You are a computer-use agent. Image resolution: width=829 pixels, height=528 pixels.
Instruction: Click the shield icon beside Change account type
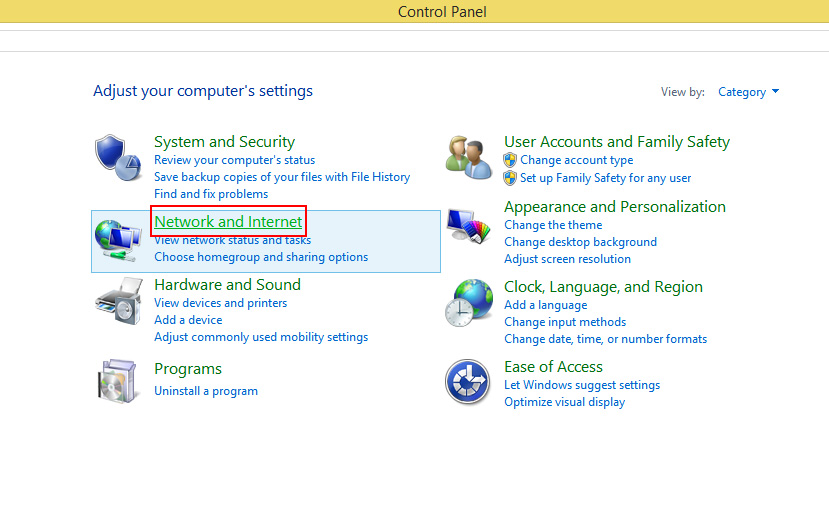[x=510, y=160]
